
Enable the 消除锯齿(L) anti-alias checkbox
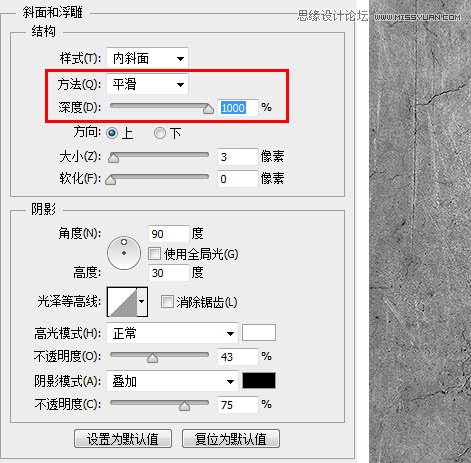point(167,302)
